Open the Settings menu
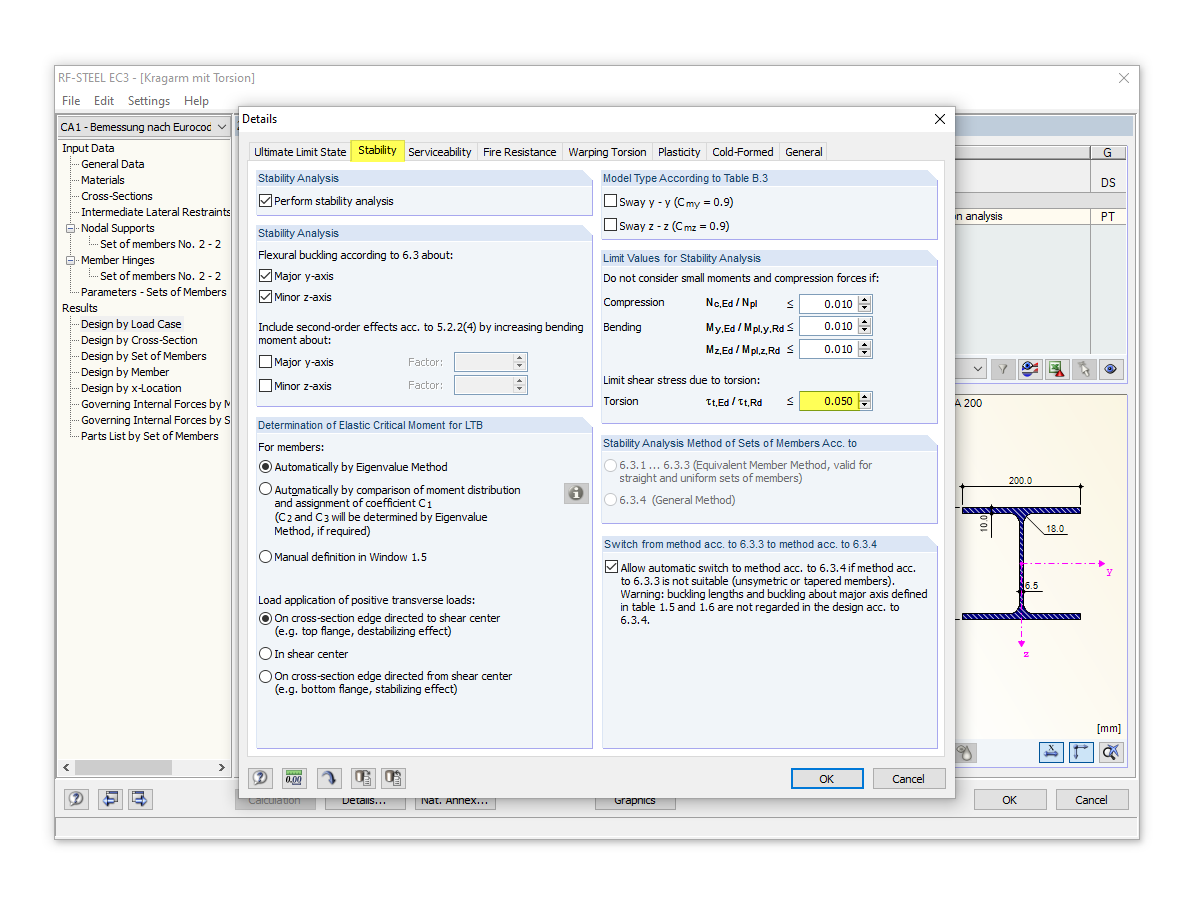The width and height of the screenshot is (1200, 900). [149, 101]
